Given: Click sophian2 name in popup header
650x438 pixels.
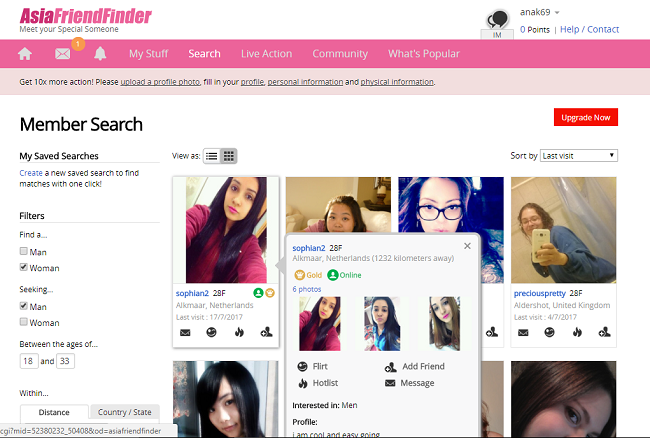Looking at the screenshot, I should 309,248.
